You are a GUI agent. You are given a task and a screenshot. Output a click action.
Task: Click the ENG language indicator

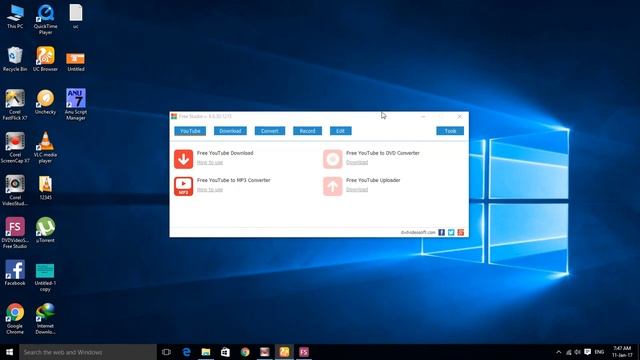point(599,352)
